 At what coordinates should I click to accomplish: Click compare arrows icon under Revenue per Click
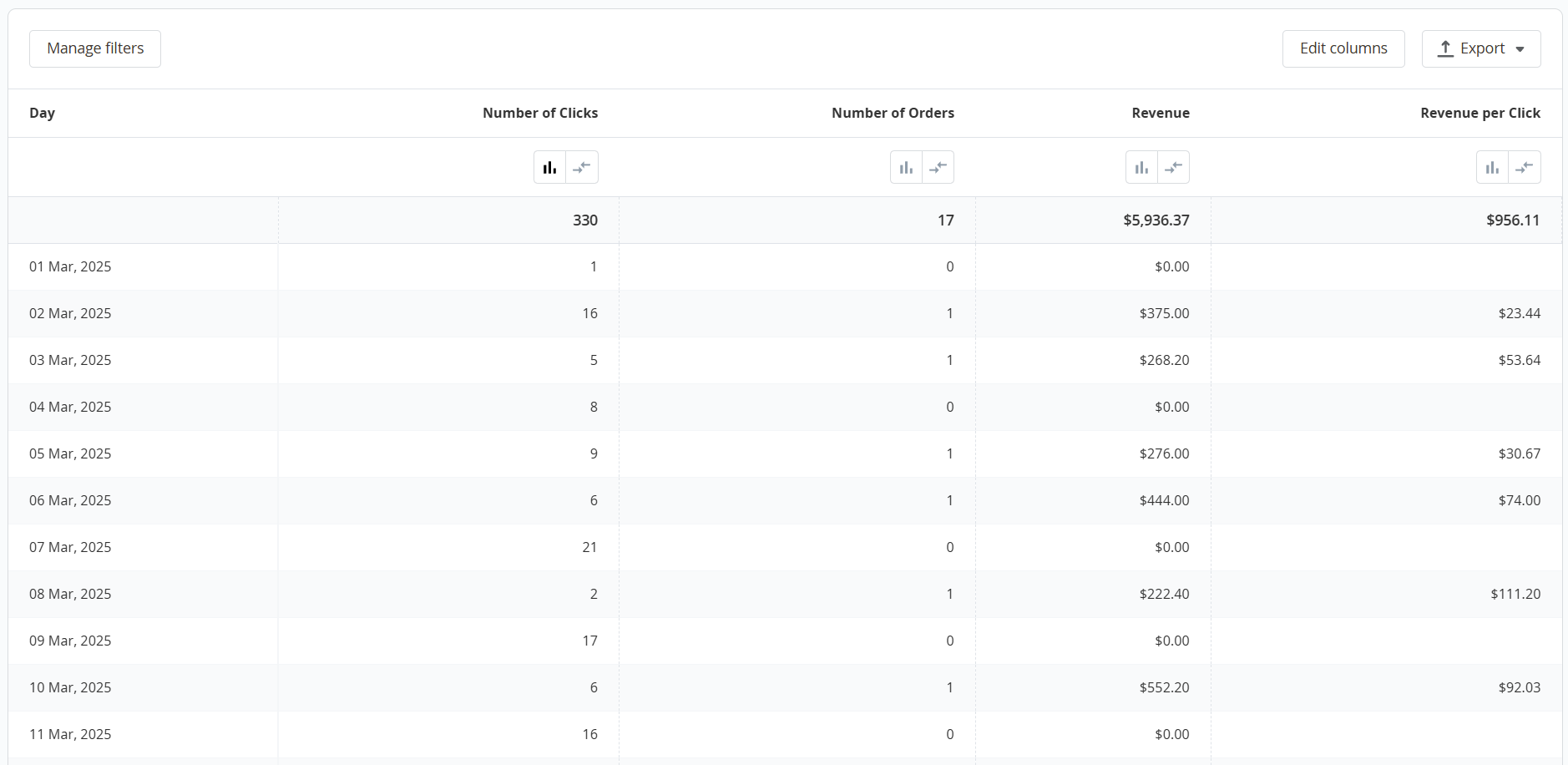tap(1525, 167)
